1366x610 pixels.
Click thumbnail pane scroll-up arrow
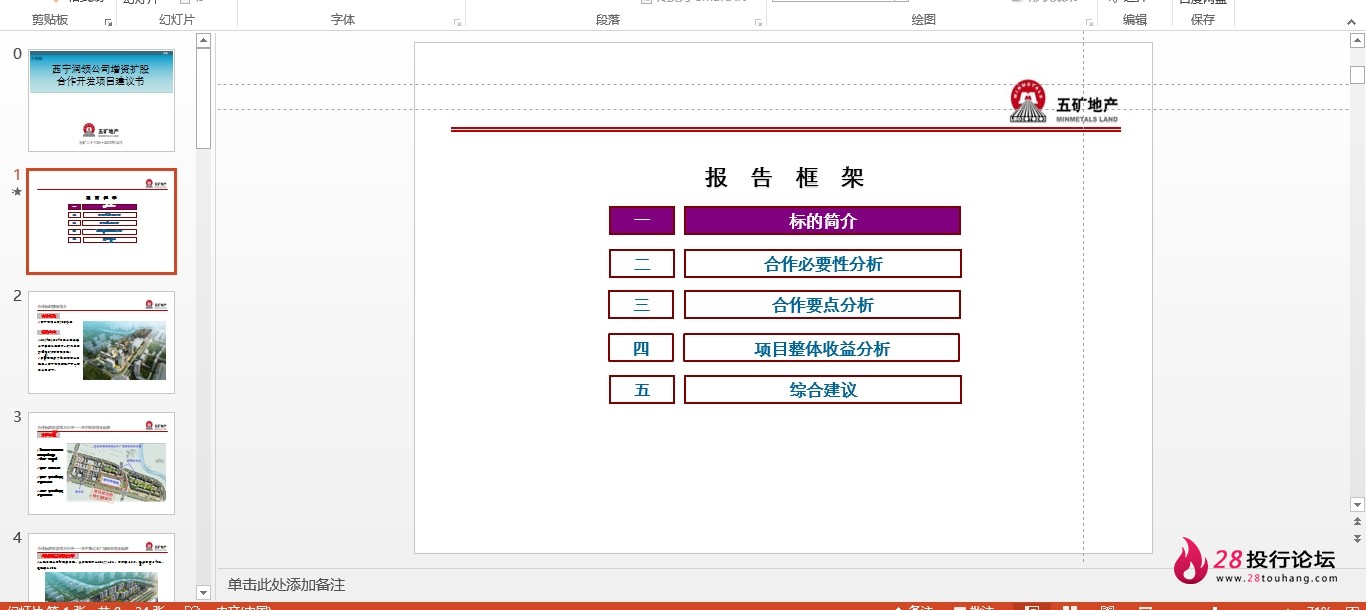coord(203,41)
